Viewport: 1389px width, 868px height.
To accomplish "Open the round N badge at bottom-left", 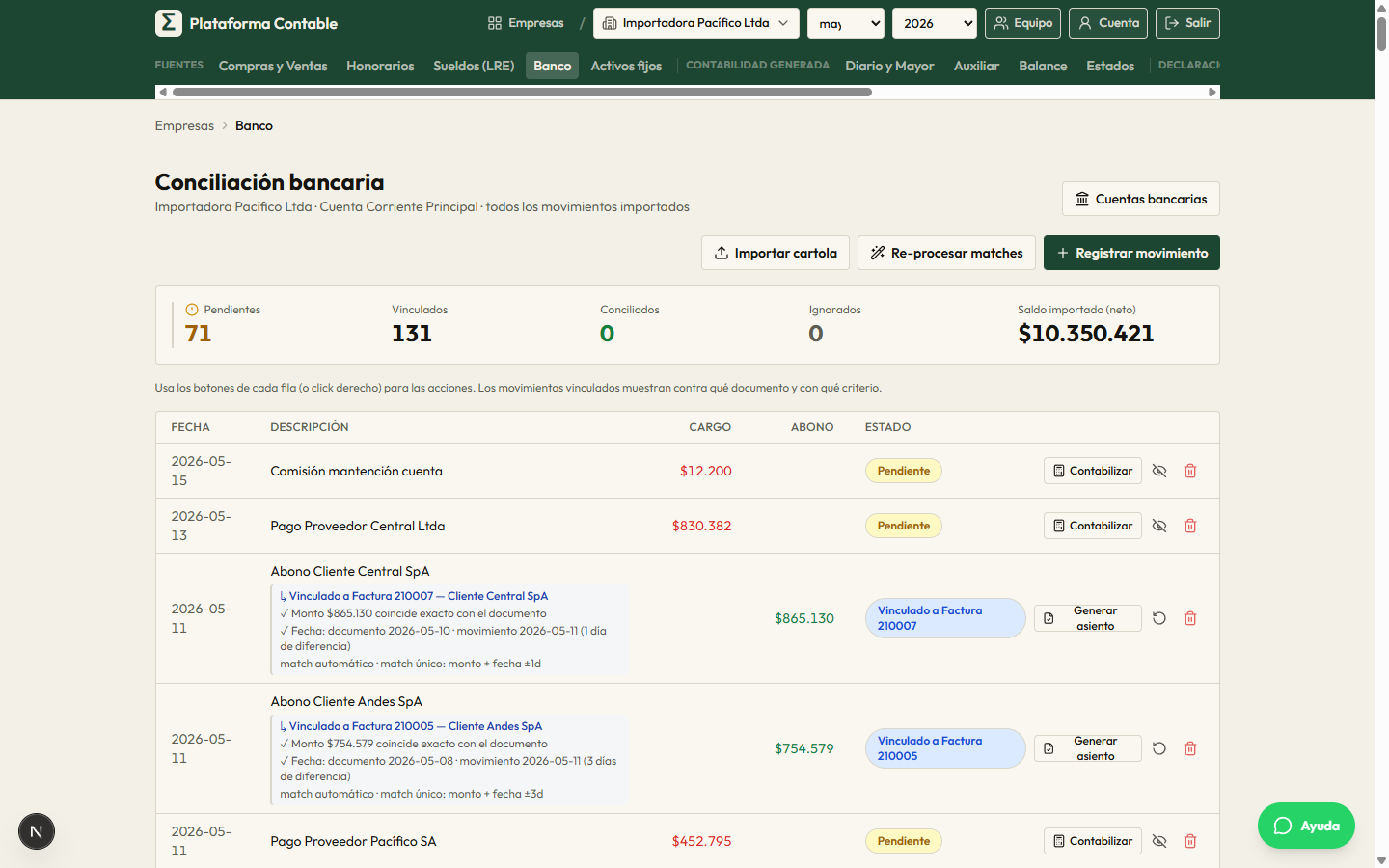I will point(37,831).
